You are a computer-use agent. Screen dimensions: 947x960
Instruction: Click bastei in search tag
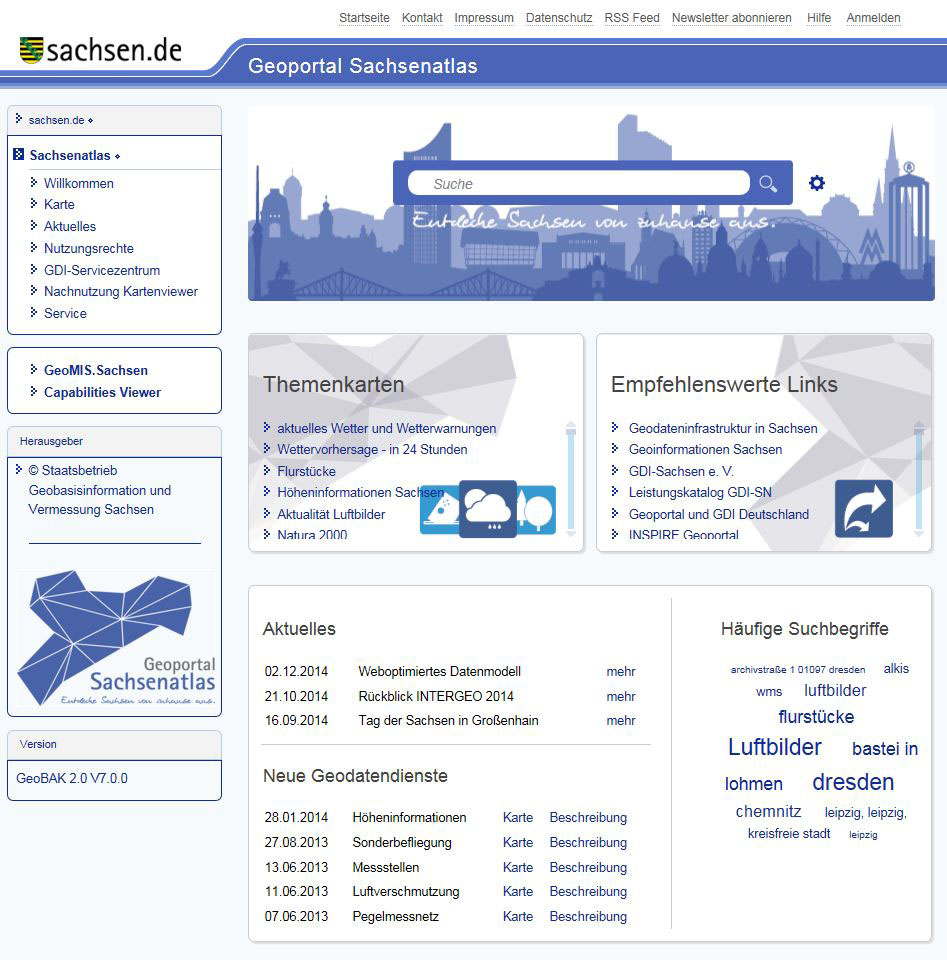[885, 749]
